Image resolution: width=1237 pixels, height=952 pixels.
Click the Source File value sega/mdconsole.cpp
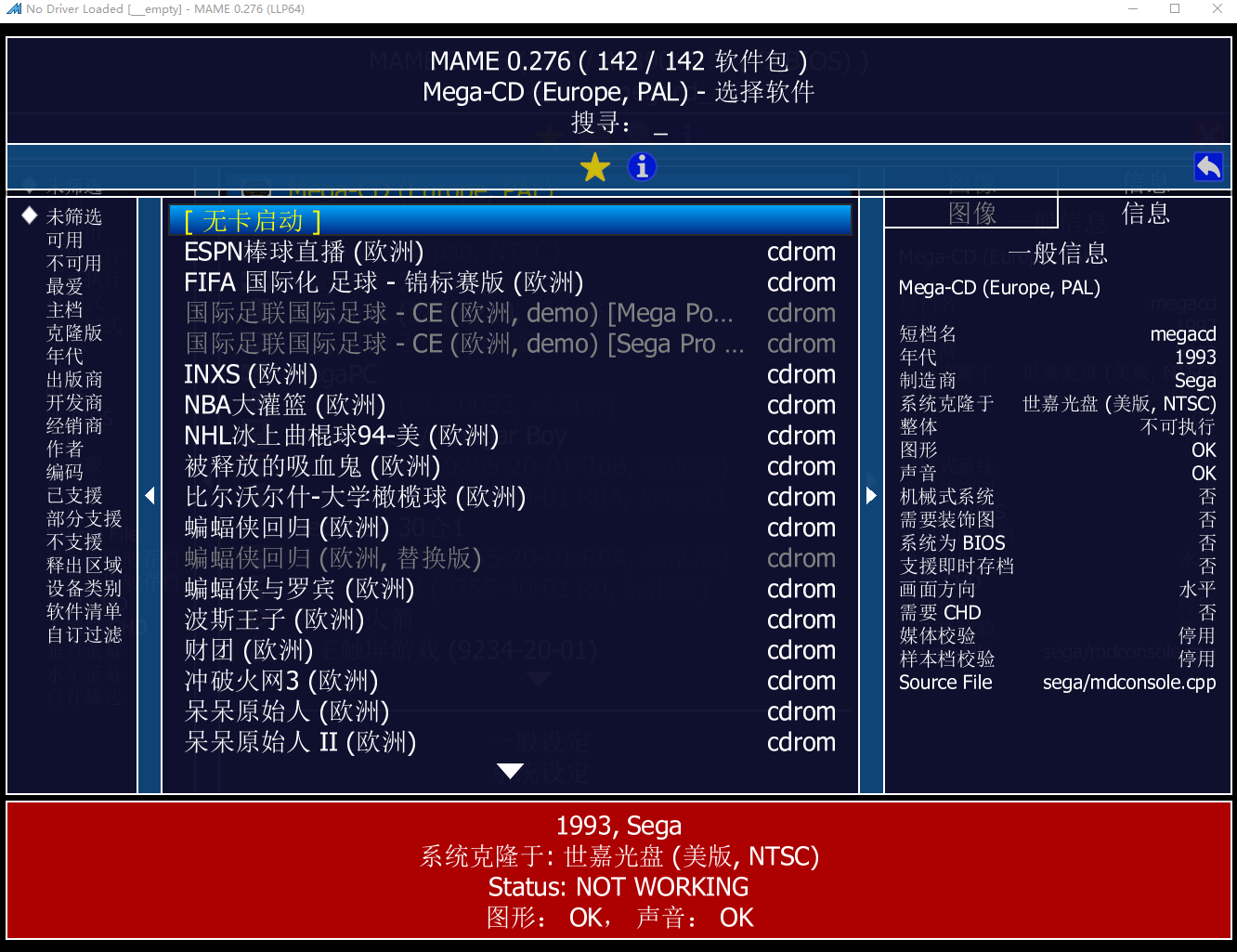(1129, 683)
